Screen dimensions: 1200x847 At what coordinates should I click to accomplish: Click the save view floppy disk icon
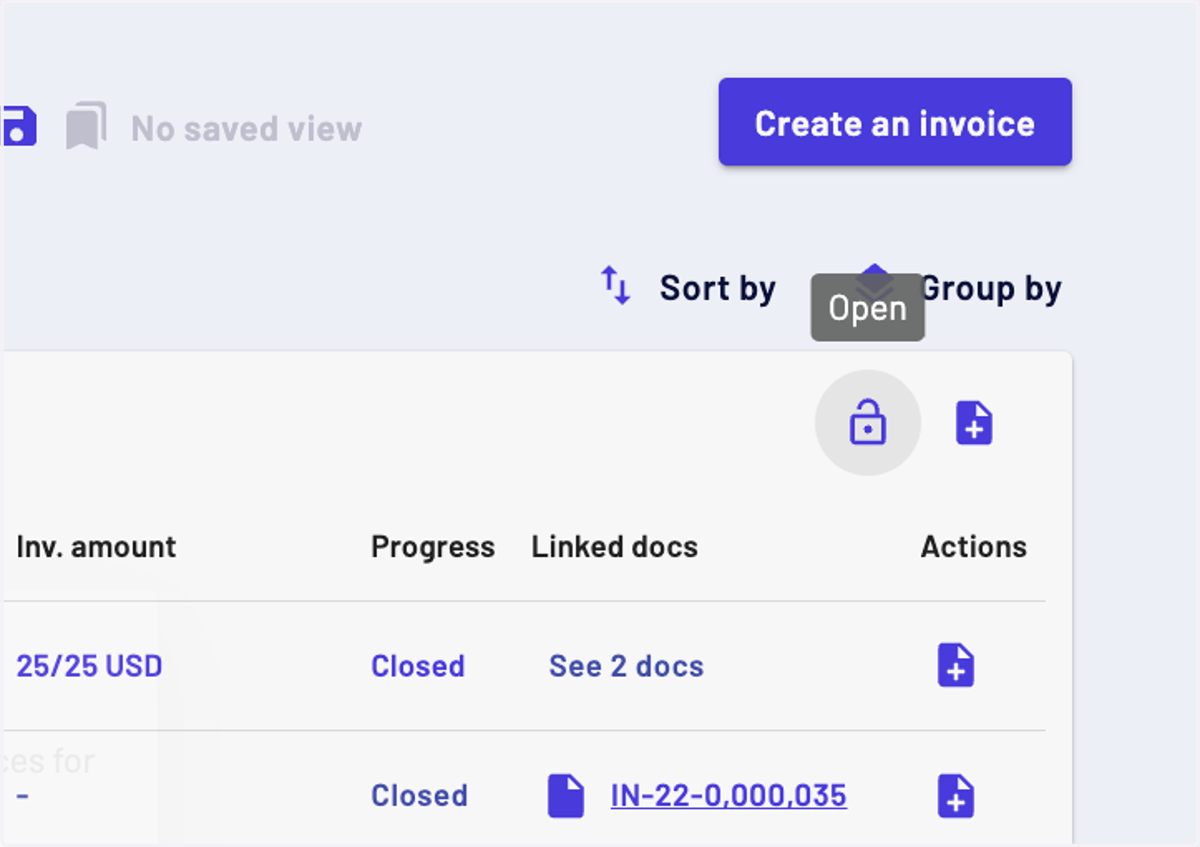[20, 127]
